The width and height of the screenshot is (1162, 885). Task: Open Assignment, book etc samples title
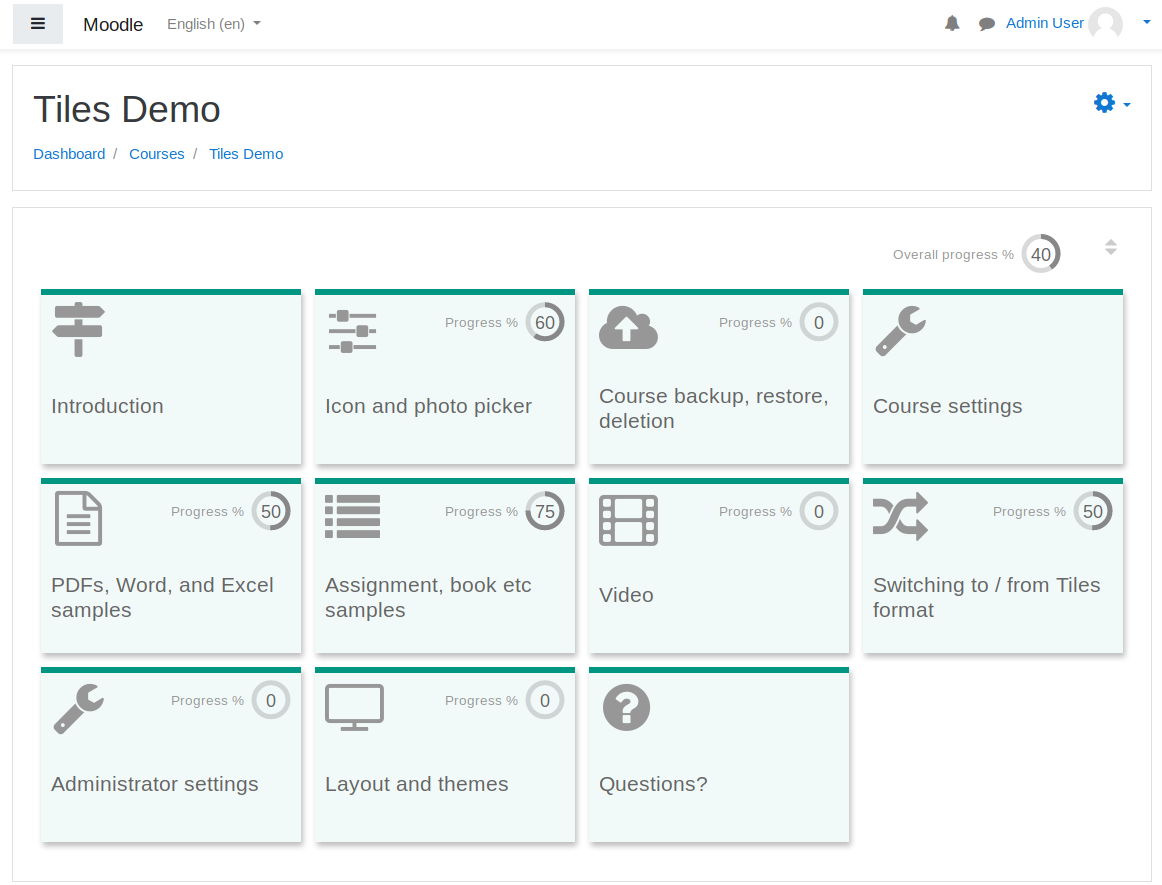coord(428,597)
